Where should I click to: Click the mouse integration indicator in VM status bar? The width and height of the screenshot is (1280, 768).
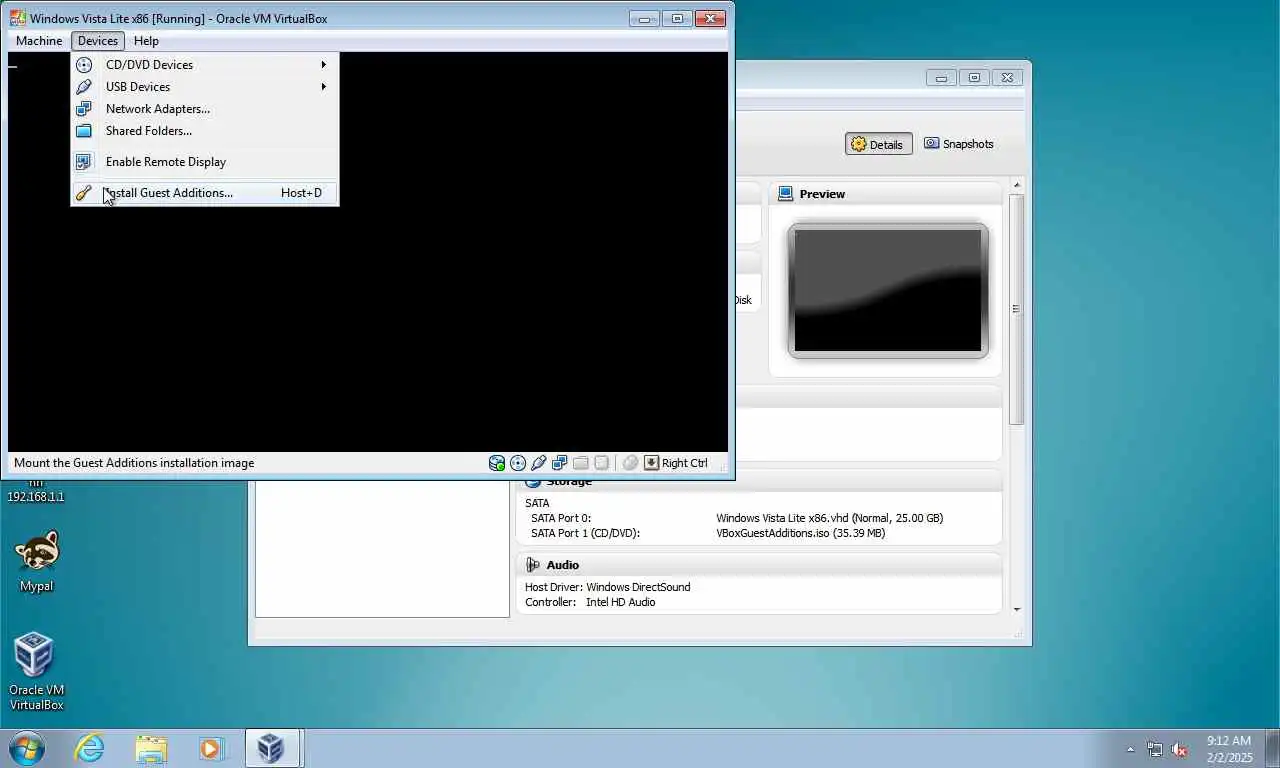click(x=630, y=463)
